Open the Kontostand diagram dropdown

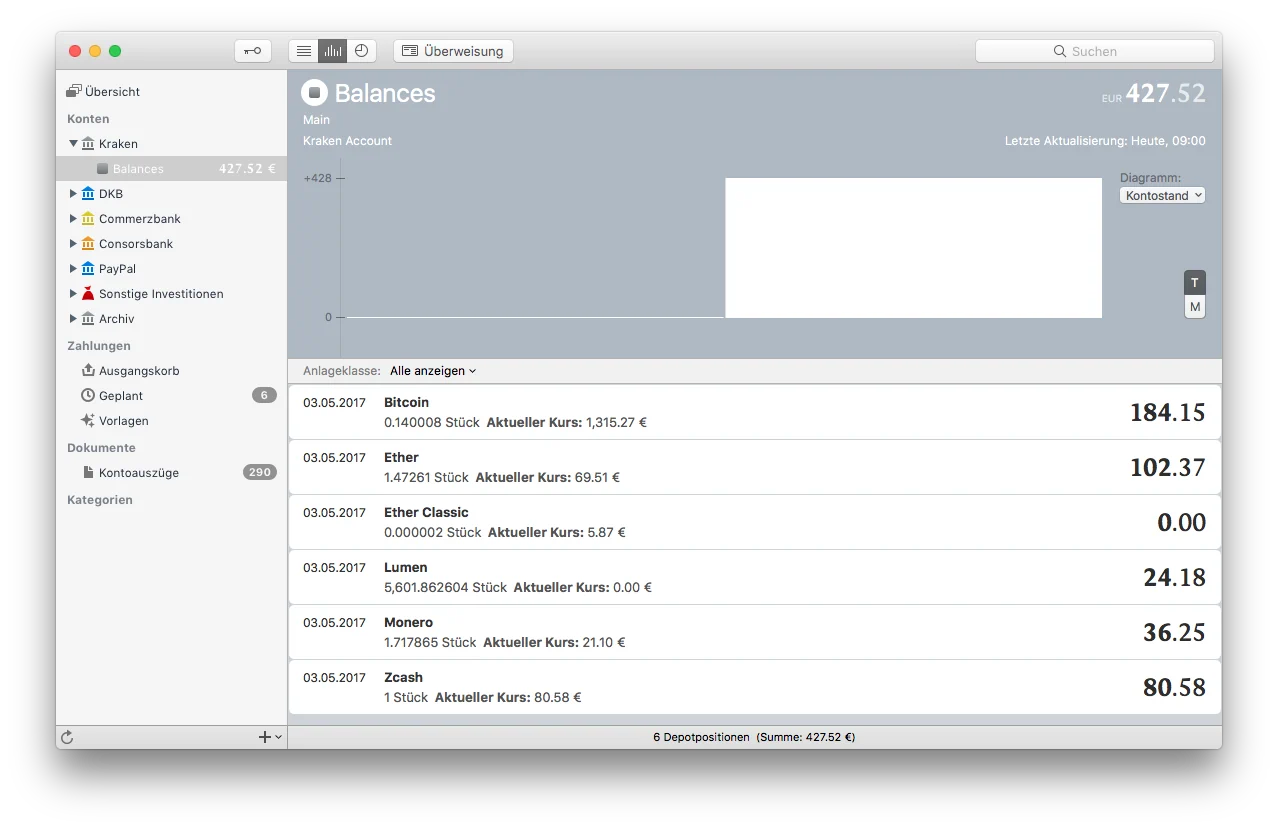click(1162, 196)
